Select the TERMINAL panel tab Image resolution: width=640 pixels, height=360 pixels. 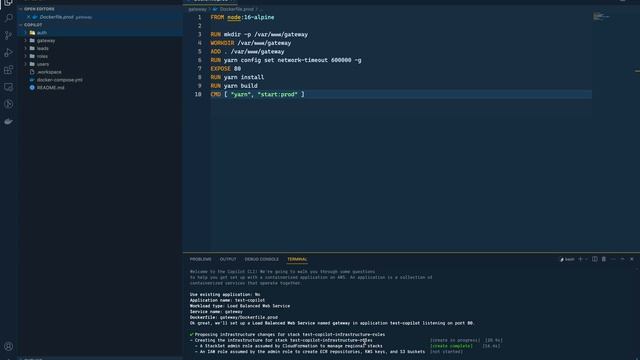click(x=297, y=259)
